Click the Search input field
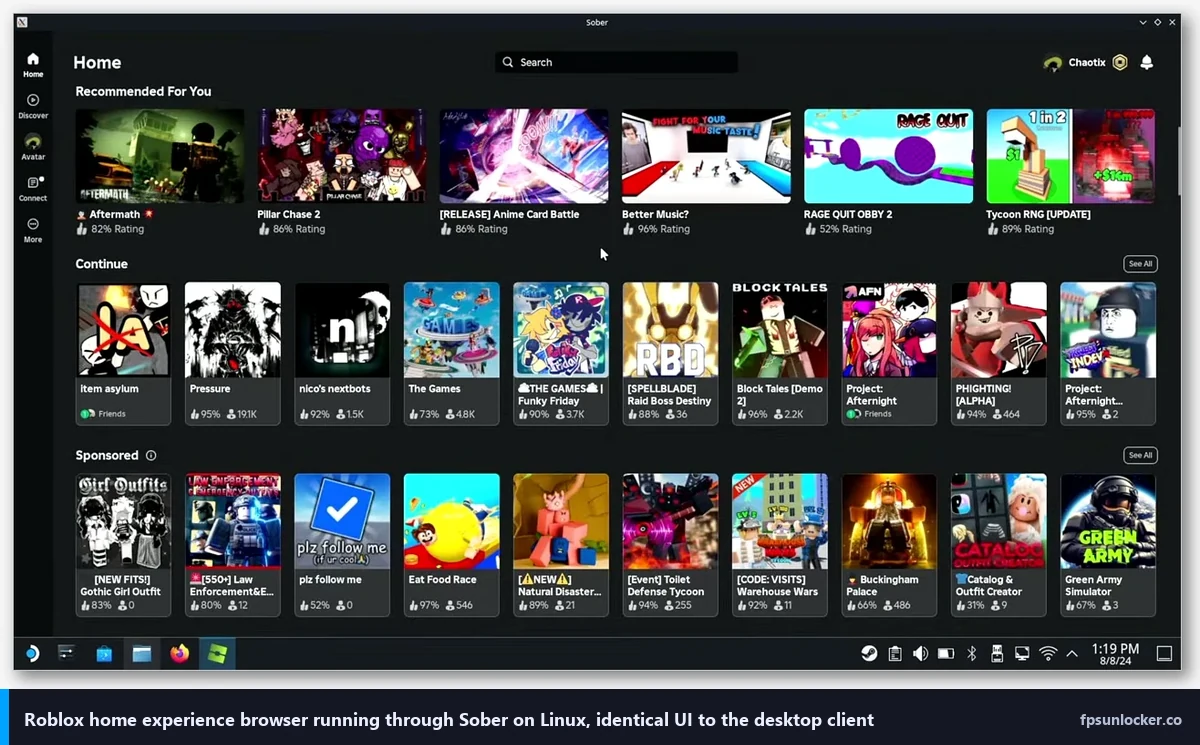The height and width of the screenshot is (745, 1200). pos(616,62)
